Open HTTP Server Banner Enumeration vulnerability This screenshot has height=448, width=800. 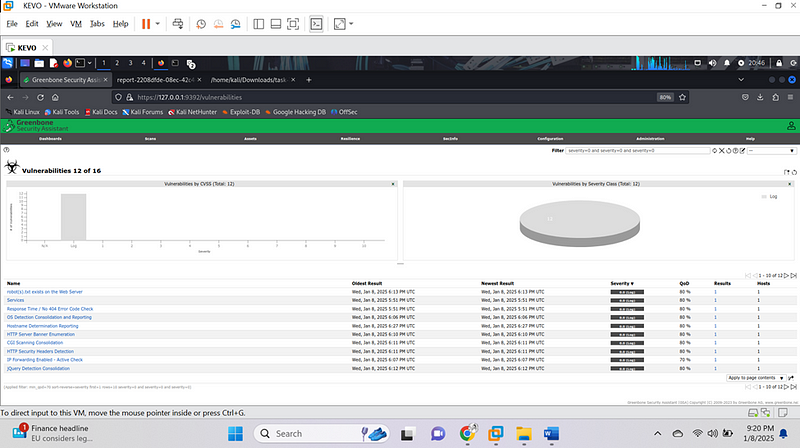coord(41,334)
